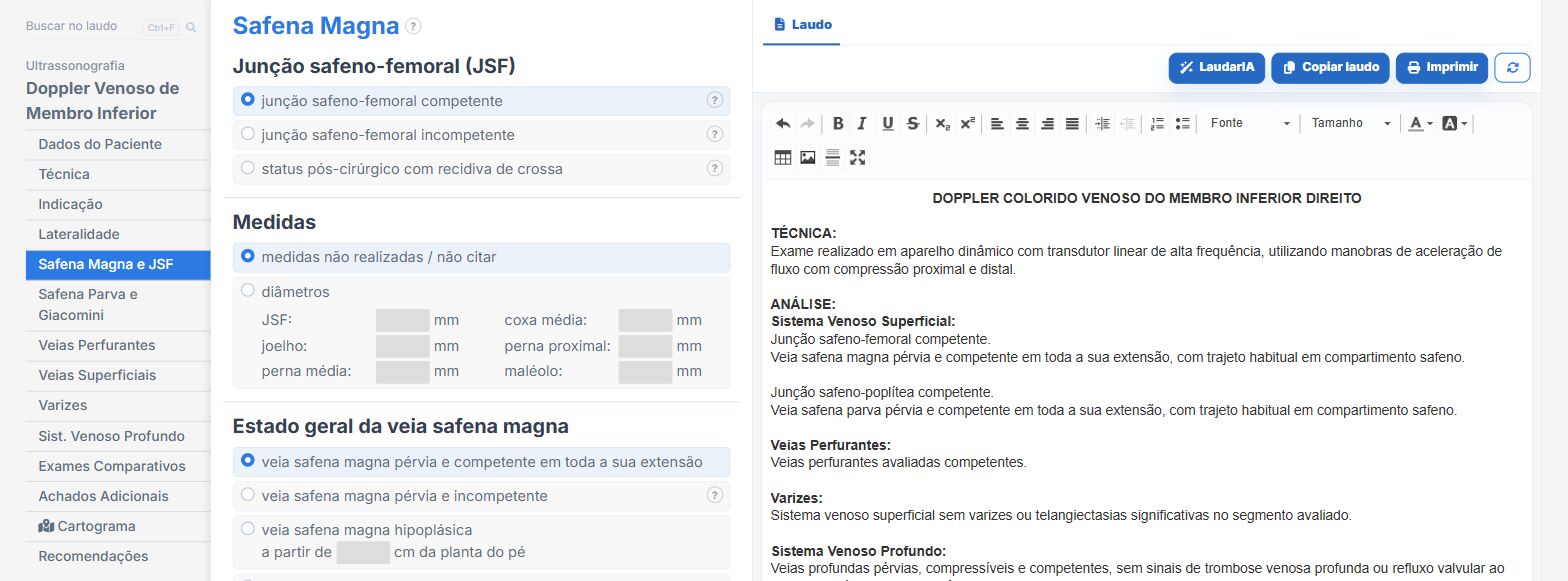Open the Fonte dropdown

click(1249, 123)
